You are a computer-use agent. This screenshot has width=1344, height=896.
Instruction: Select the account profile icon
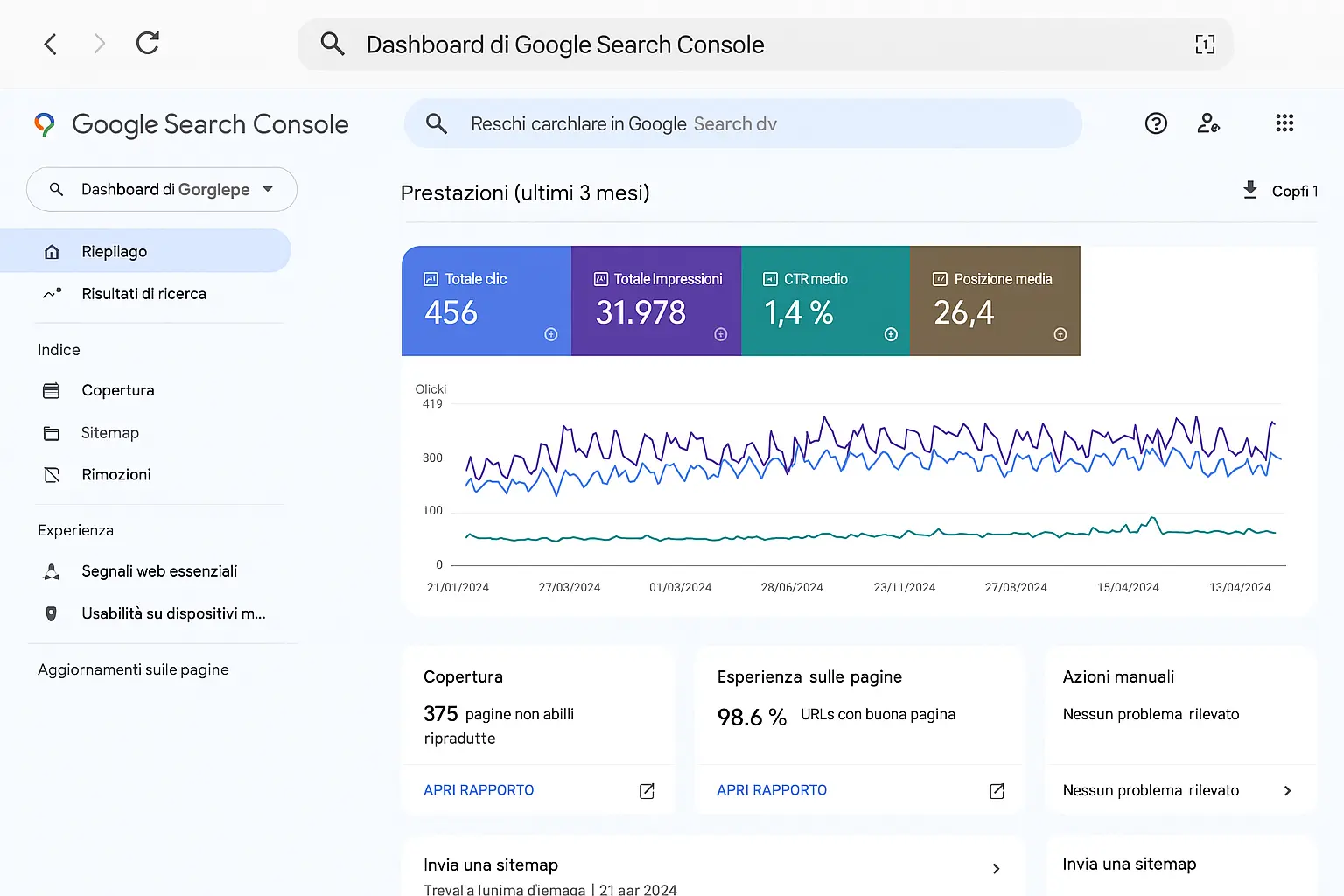1209,122
